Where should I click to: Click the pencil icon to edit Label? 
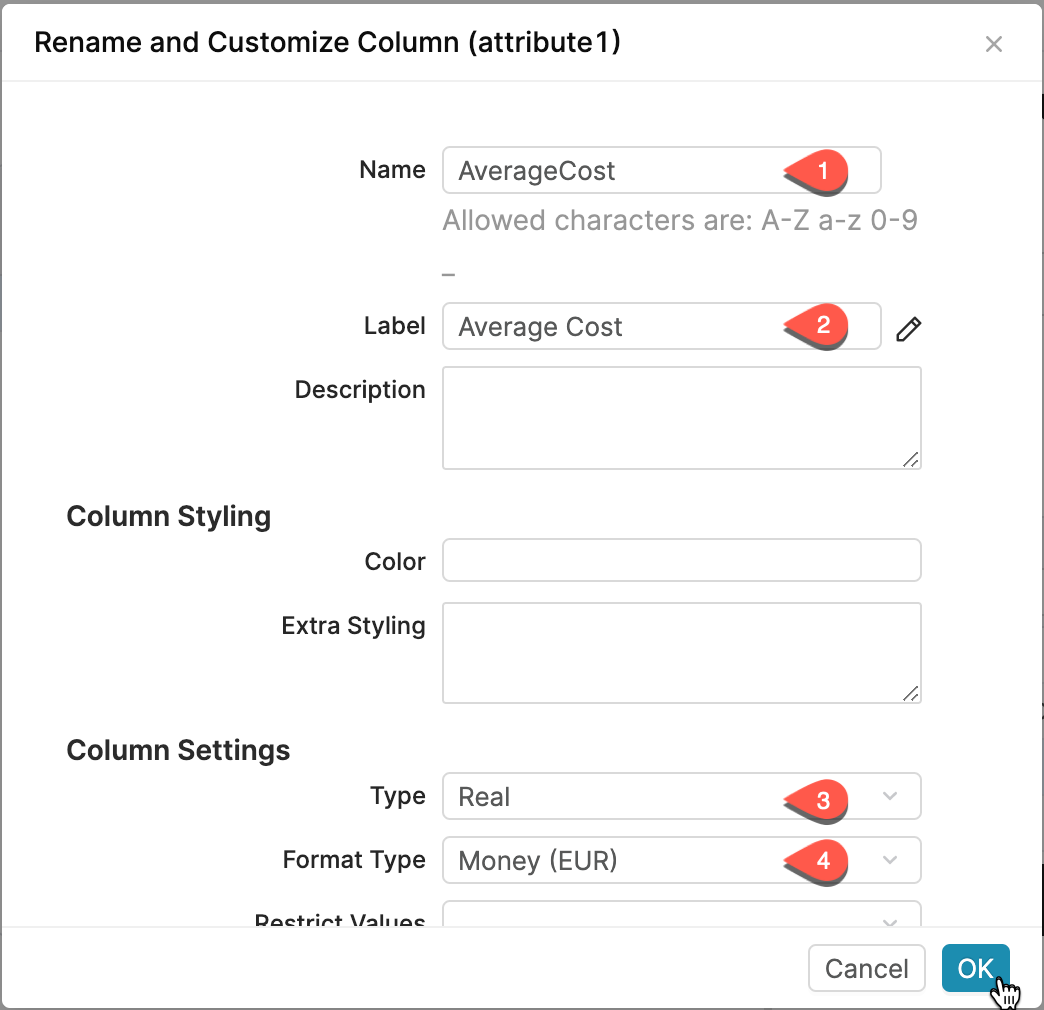pyautogui.click(x=907, y=327)
